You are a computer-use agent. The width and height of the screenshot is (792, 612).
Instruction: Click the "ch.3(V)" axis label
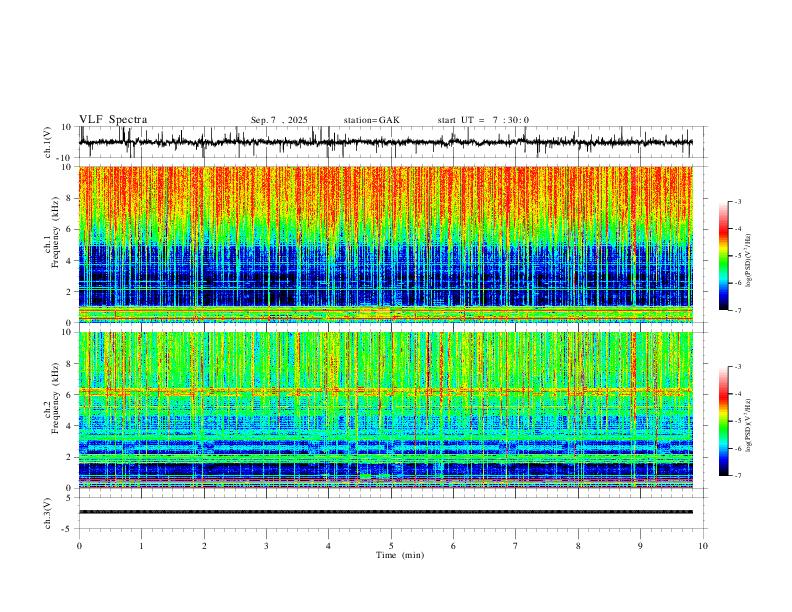(47, 513)
